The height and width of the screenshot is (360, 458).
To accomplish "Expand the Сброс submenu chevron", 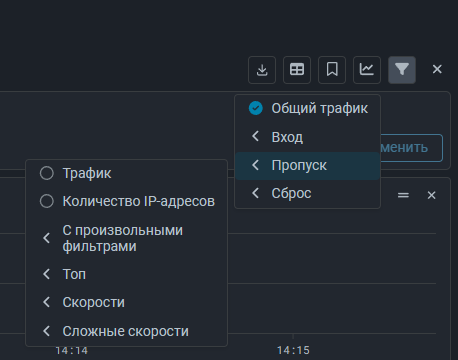I will point(255,193).
